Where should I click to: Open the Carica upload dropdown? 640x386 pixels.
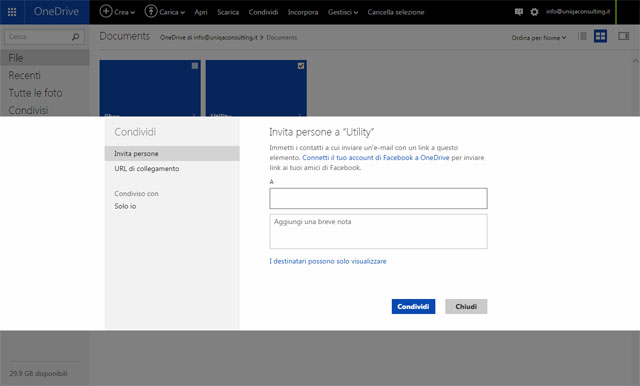tap(172, 12)
